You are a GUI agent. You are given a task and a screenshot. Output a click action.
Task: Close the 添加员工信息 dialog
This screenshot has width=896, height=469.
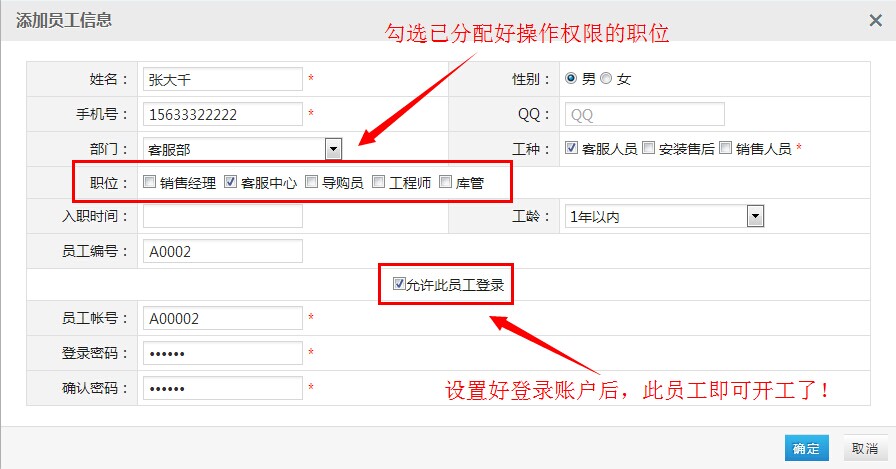875,21
